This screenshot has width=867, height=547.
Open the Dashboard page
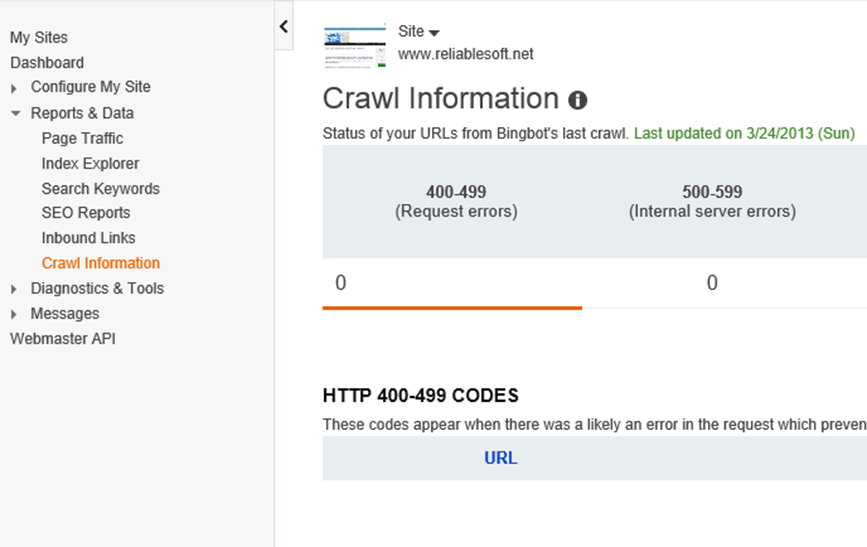click(x=47, y=62)
